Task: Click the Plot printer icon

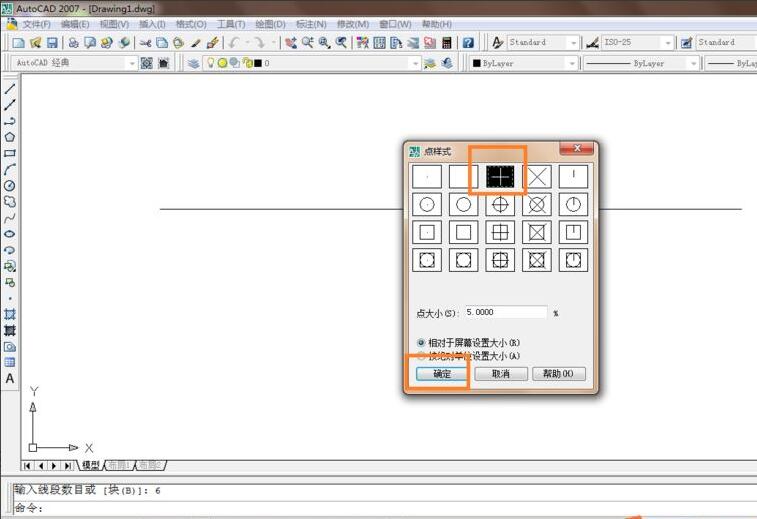Action: (x=73, y=43)
